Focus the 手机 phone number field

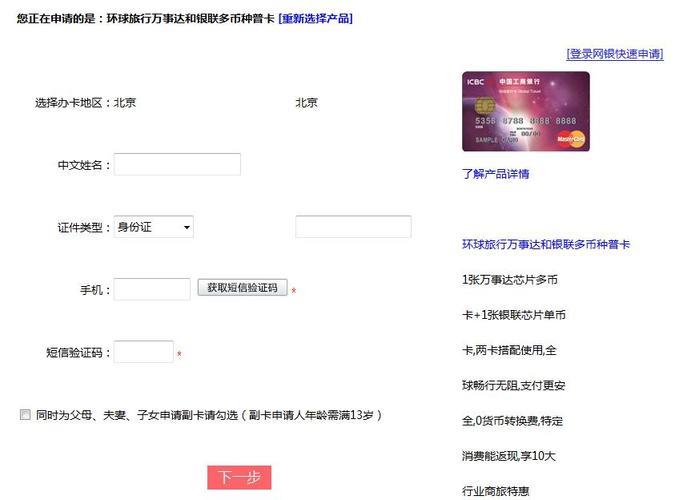point(152,289)
